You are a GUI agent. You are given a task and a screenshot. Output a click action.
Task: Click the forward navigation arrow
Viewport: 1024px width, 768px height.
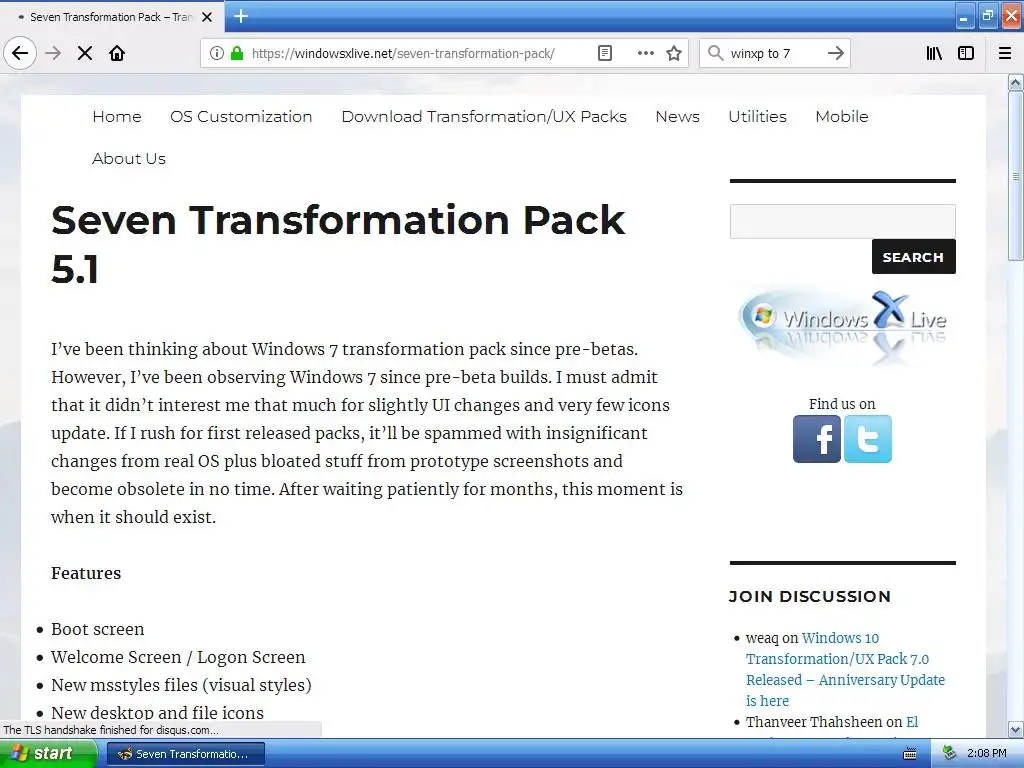[x=53, y=53]
